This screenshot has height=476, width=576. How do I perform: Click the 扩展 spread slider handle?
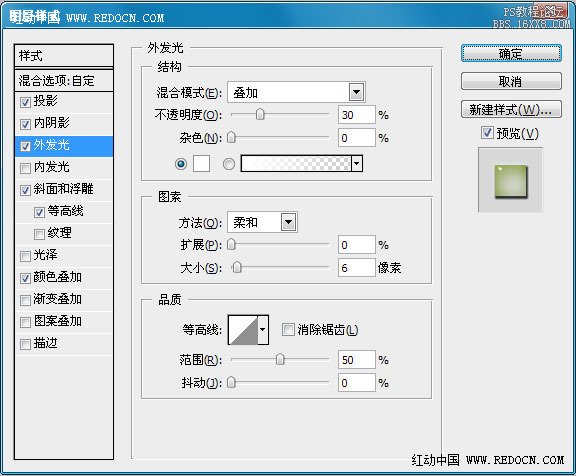(231, 245)
